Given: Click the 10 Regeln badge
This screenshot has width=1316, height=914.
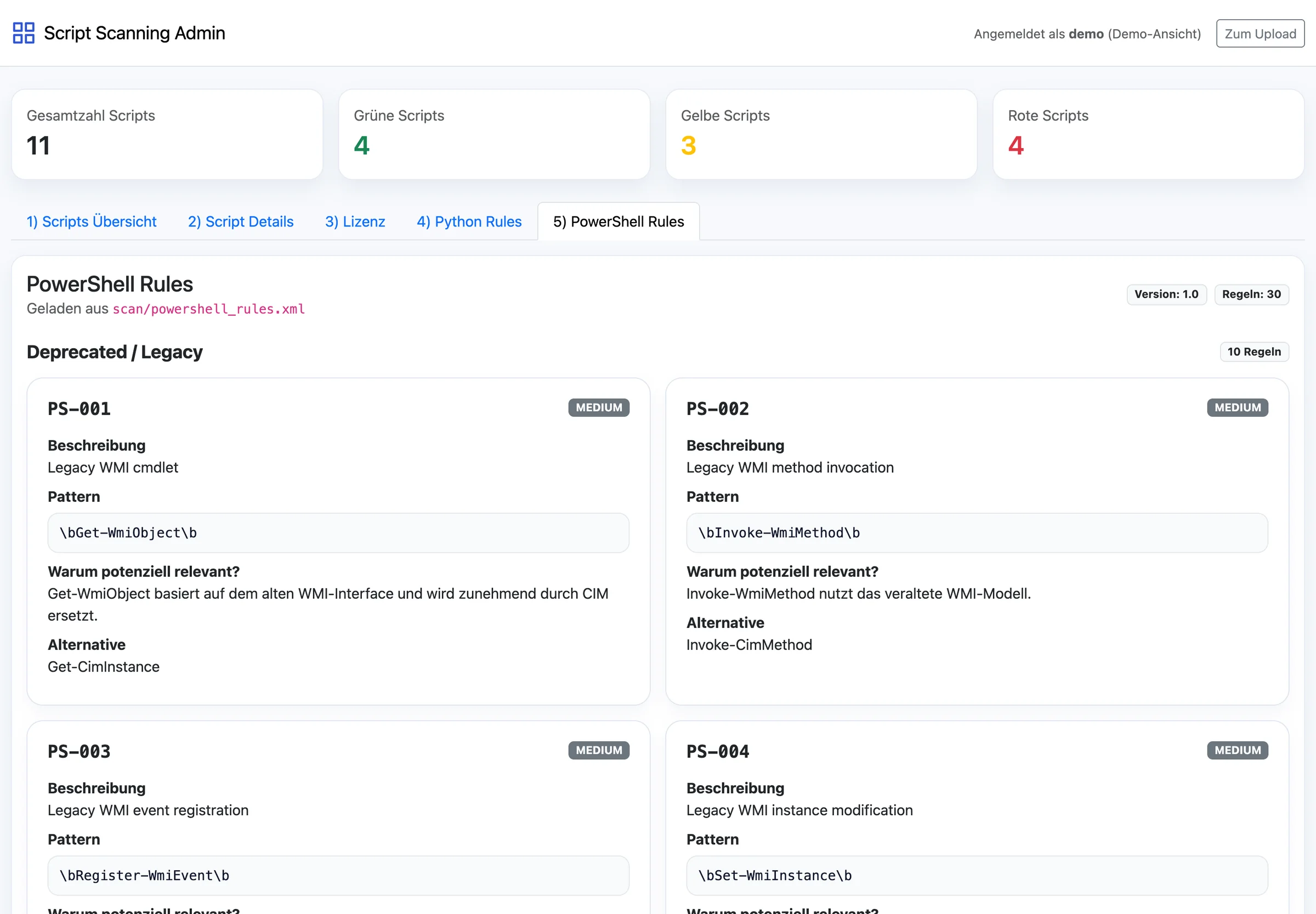Looking at the screenshot, I should click(x=1254, y=352).
